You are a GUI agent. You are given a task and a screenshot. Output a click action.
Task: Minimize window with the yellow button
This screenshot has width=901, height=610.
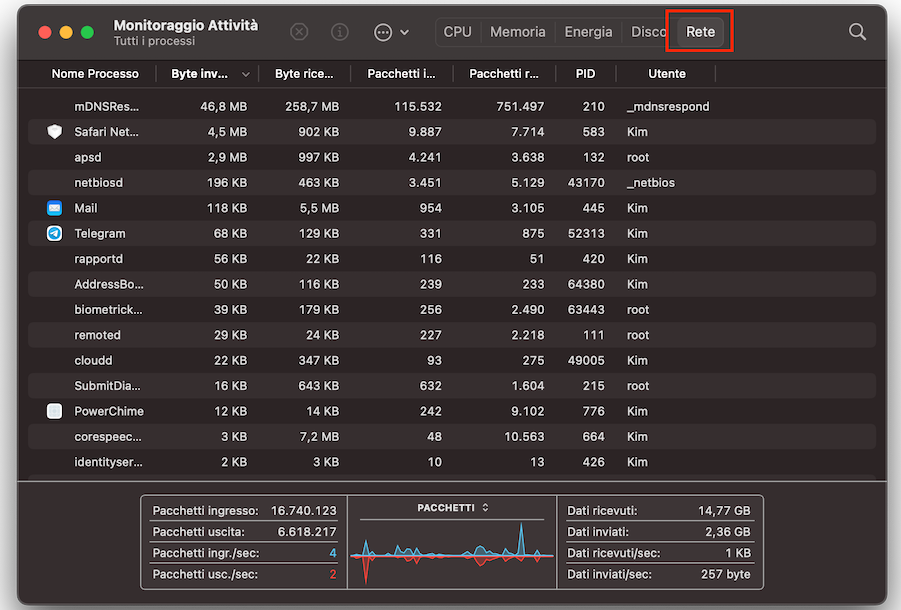(66, 32)
